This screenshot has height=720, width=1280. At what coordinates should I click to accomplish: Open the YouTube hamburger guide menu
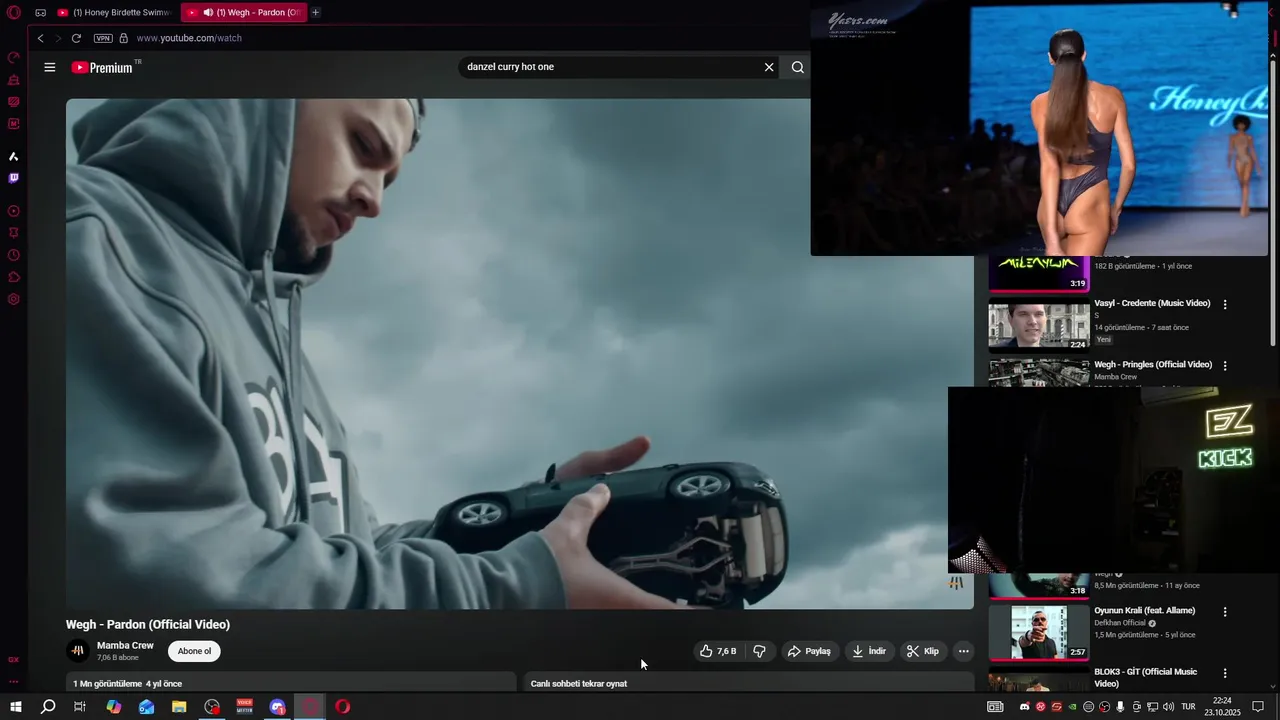pos(50,67)
